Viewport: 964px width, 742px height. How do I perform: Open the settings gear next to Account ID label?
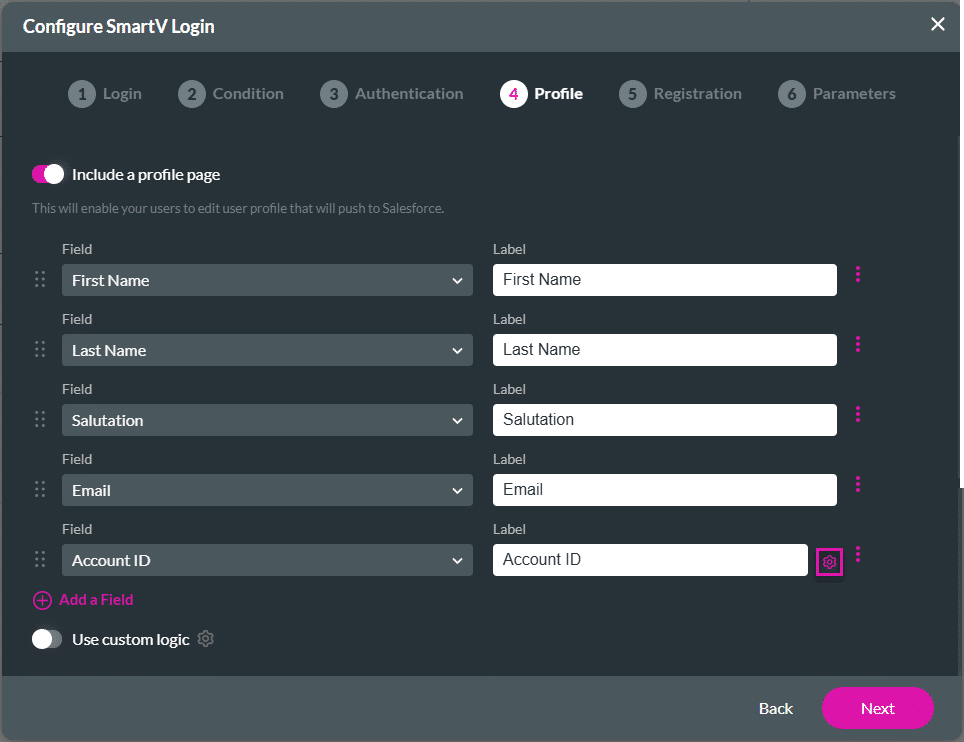[x=829, y=560]
